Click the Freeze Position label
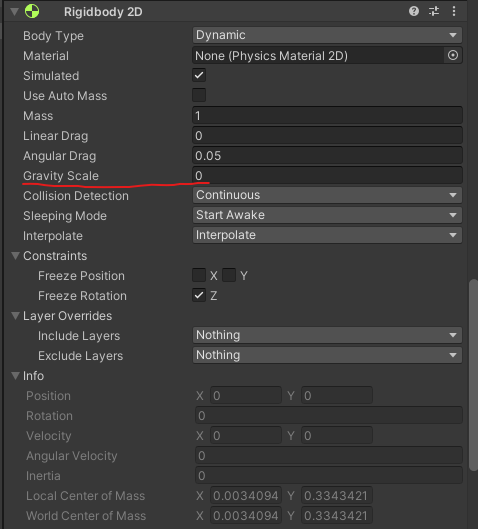478x529 pixels. [81, 276]
